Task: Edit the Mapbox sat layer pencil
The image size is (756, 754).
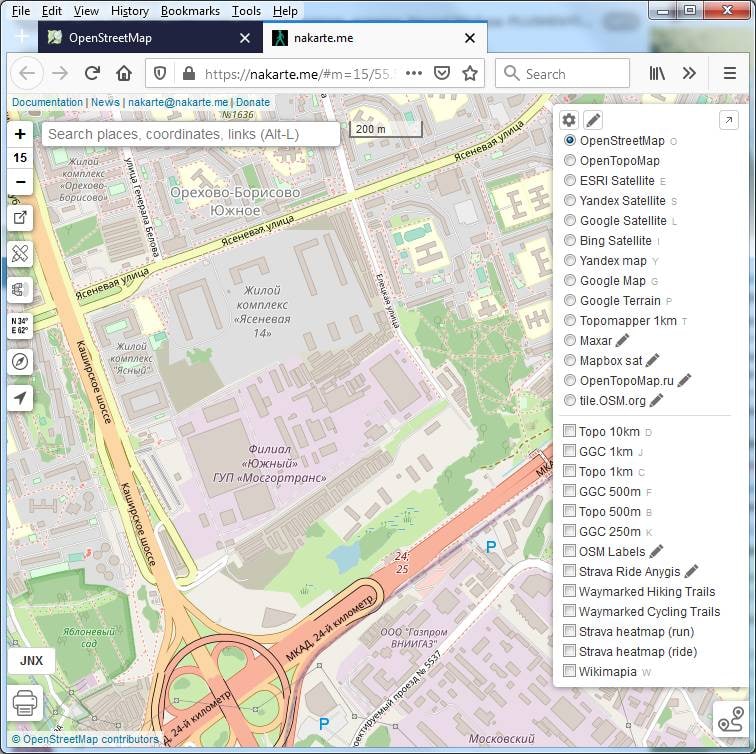Action: click(652, 360)
